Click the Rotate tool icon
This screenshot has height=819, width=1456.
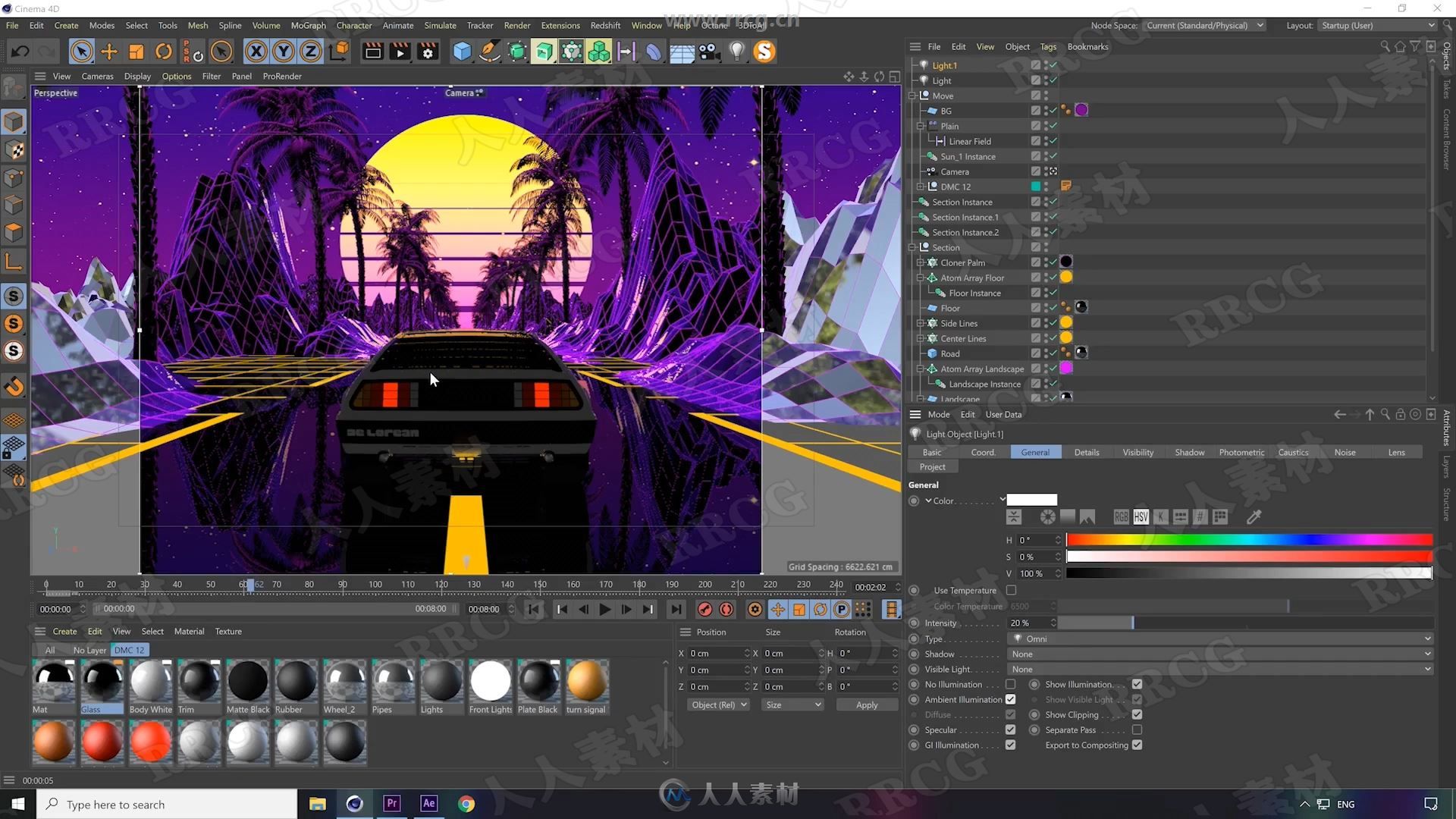point(164,51)
